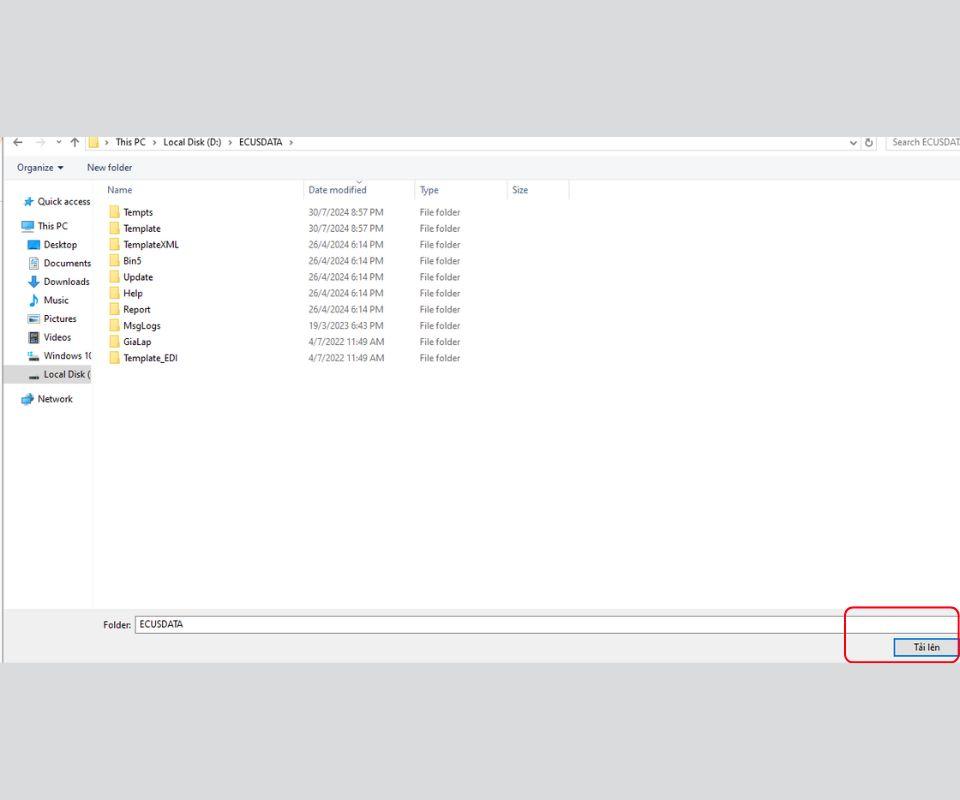960x800 pixels.
Task: Click the Folder name input field
Action: (x=490, y=624)
